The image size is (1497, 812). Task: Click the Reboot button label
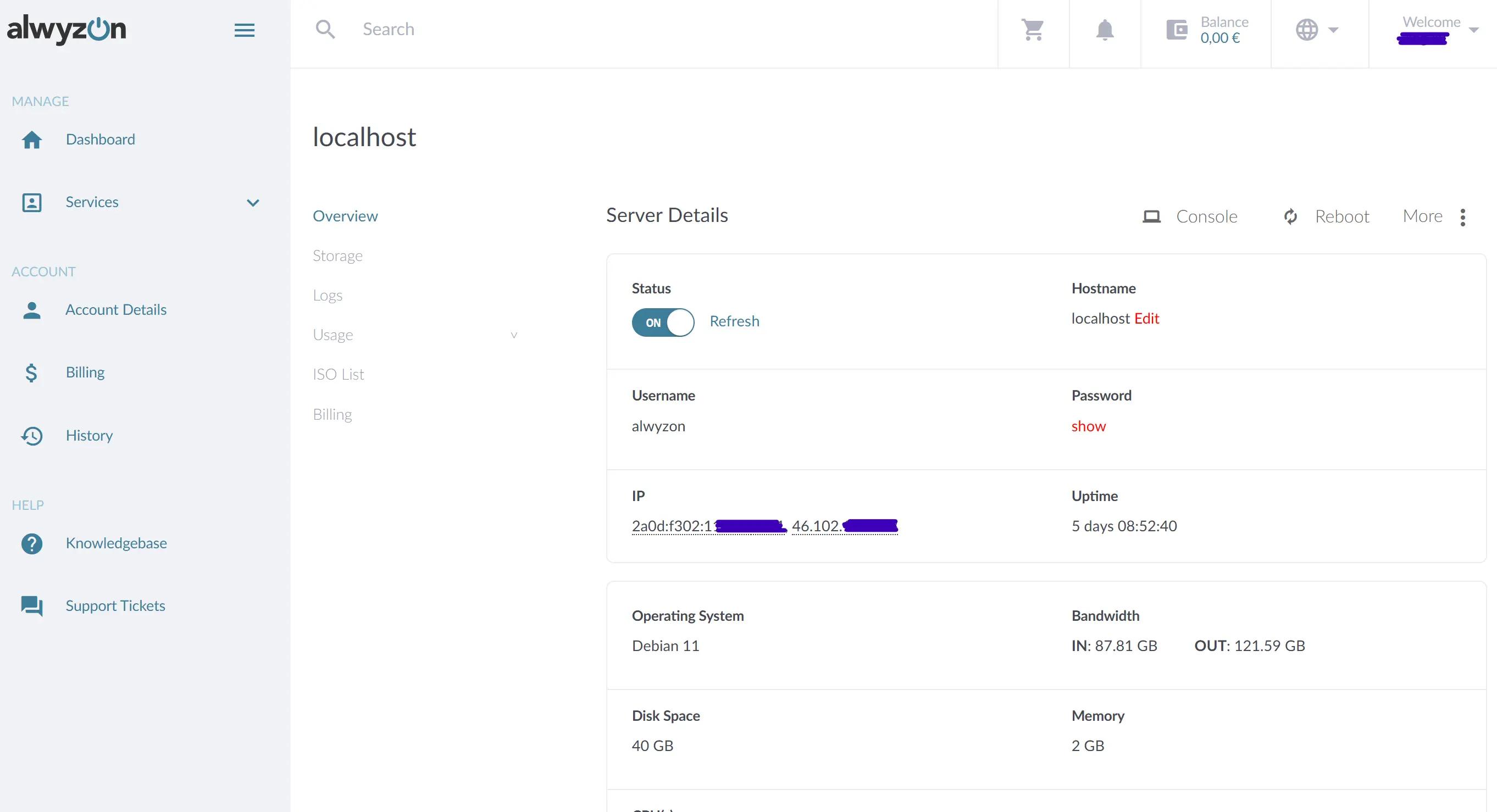[1342, 216]
